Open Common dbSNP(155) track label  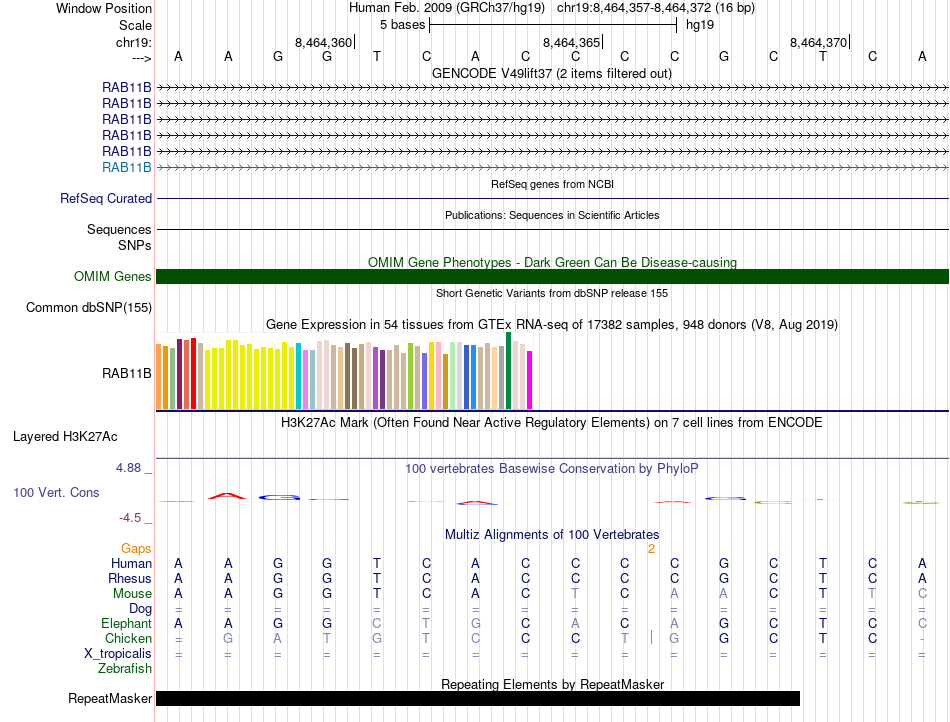[88, 308]
